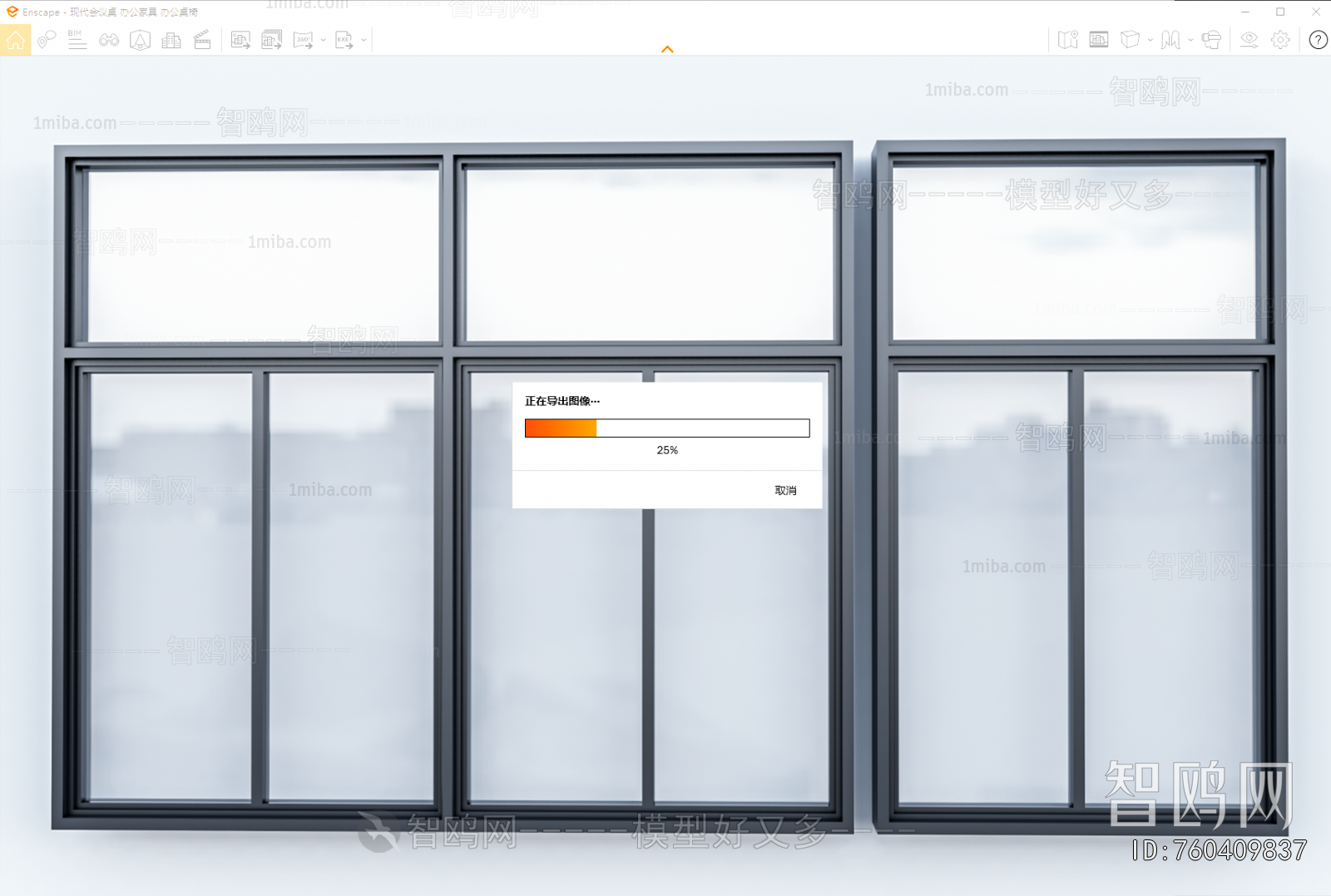
Task: Open the video editor clapperboard icon
Action: (x=202, y=40)
